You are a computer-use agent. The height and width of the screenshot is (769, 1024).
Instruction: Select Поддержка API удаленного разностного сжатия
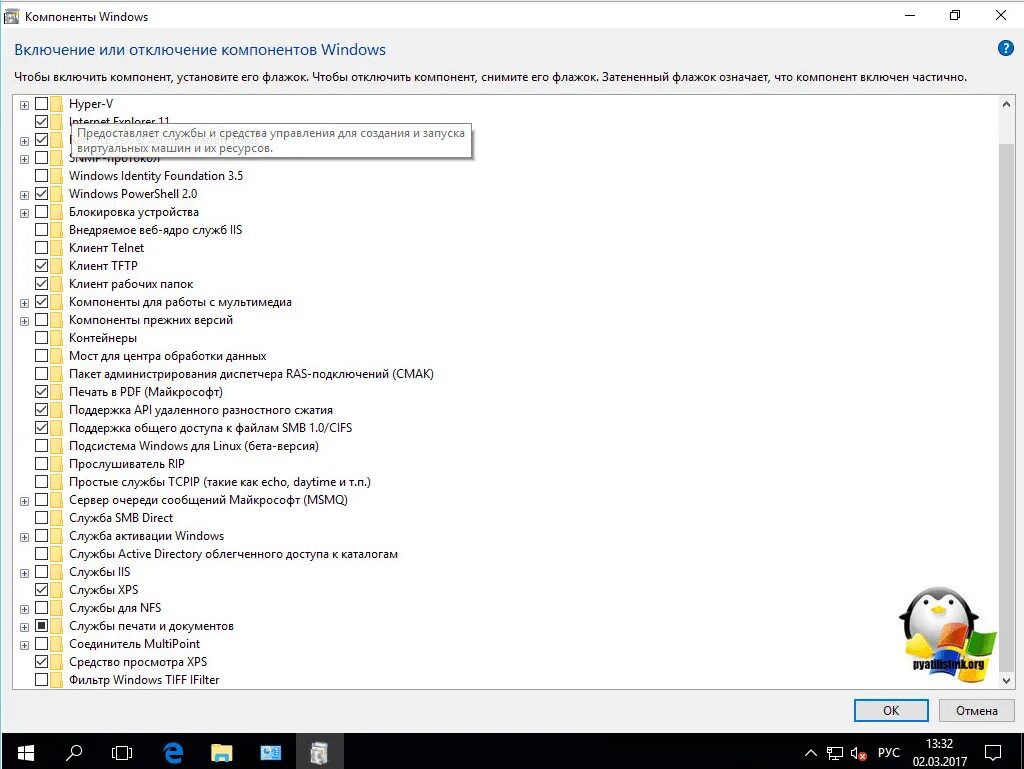tap(200, 410)
